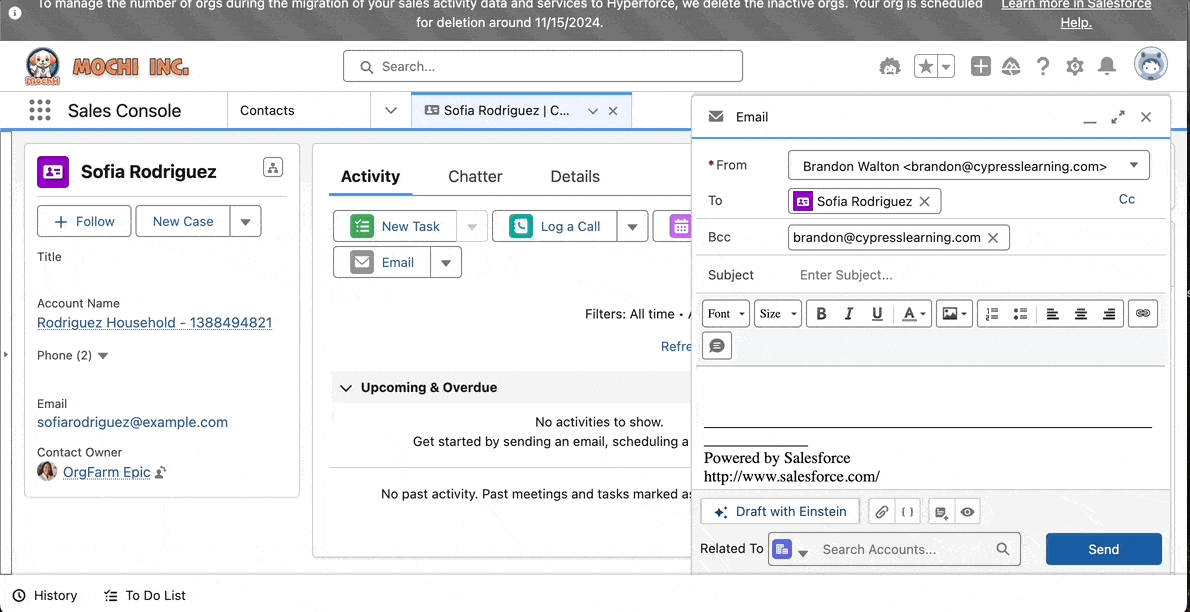Remove Sofia Rodriguez from To field
1190x612 pixels.
point(924,201)
